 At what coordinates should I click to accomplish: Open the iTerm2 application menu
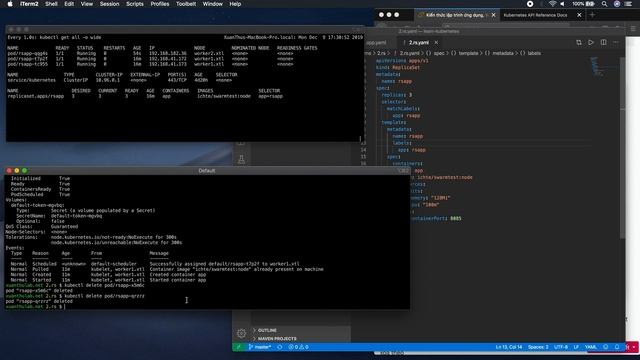(28, 4)
